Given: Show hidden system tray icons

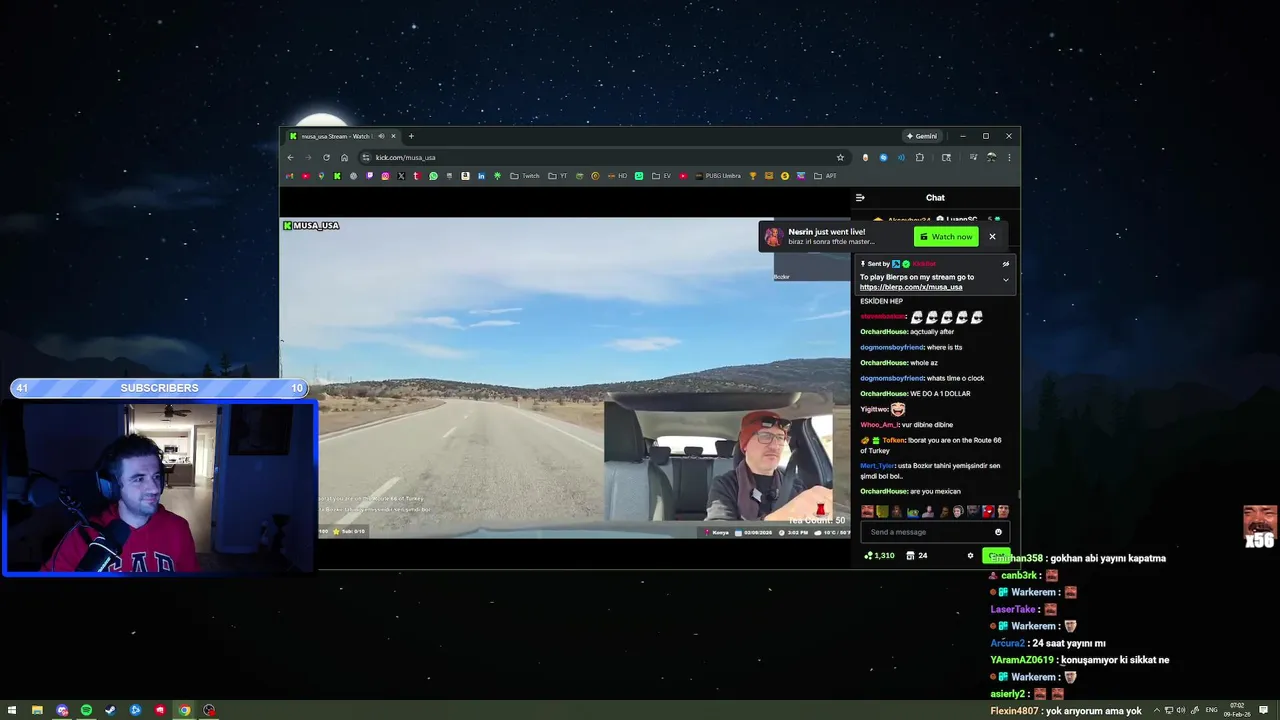Looking at the screenshot, I should click(1157, 710).
